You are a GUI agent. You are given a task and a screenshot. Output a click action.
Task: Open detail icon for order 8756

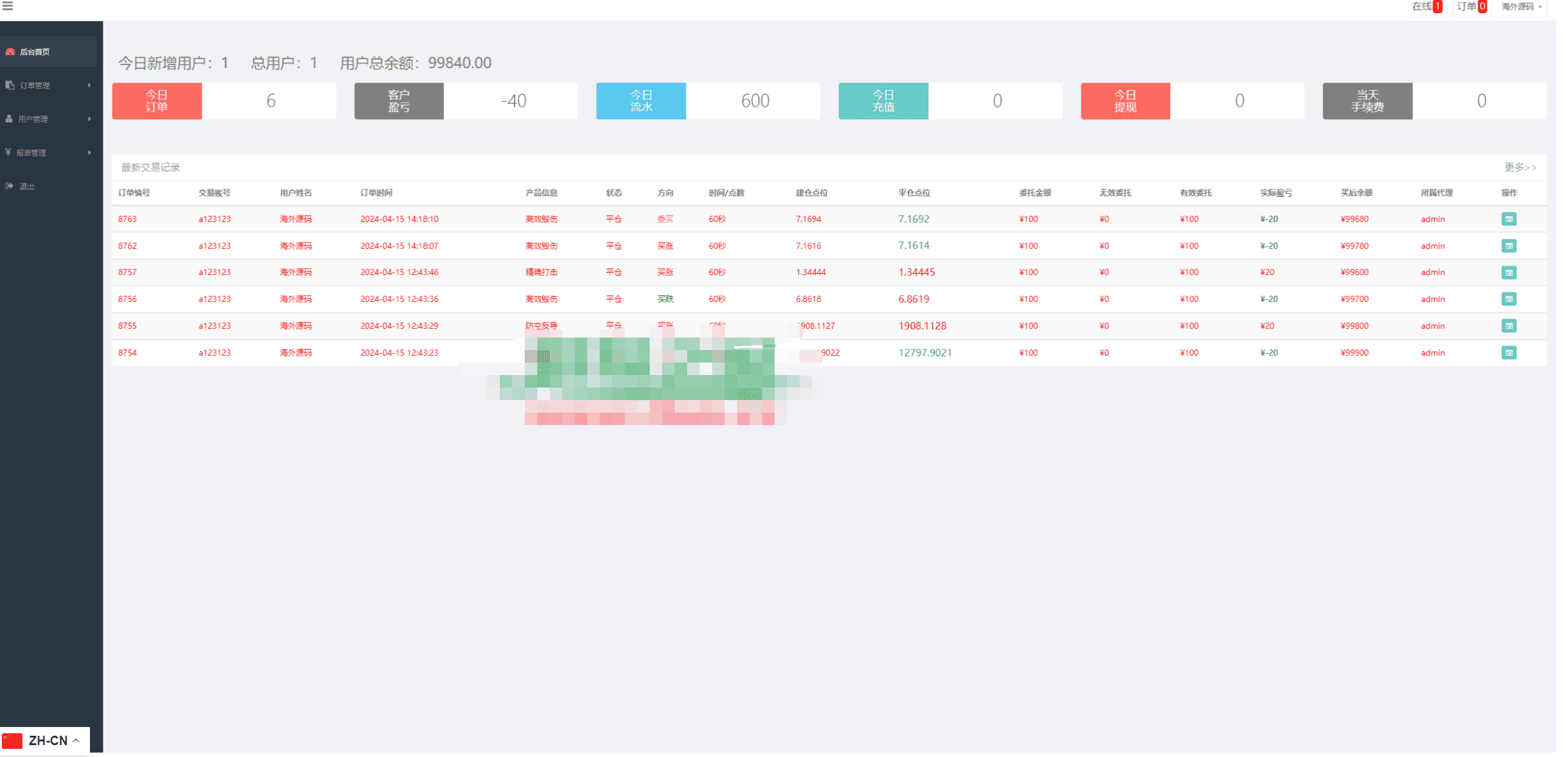pos(1509,299)
